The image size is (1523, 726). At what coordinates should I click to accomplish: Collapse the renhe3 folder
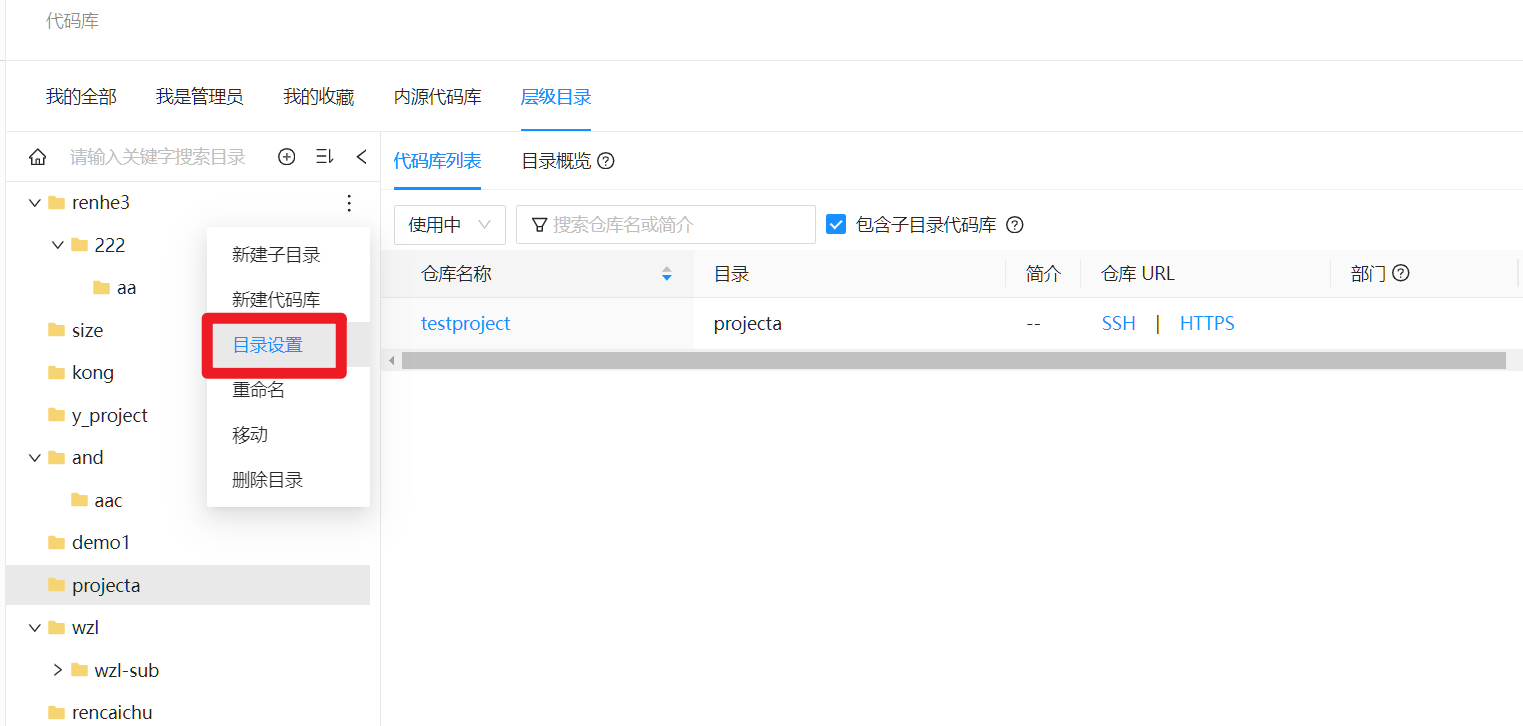click(35, 203)
